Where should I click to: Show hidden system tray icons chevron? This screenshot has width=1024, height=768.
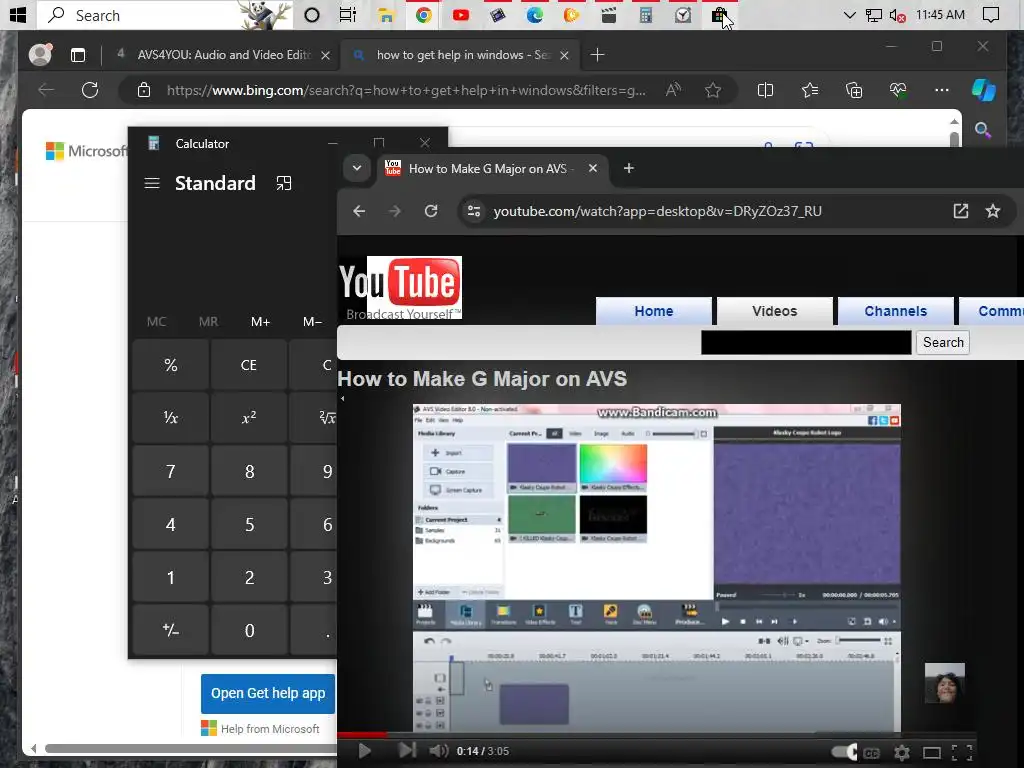tap(849, 15)
